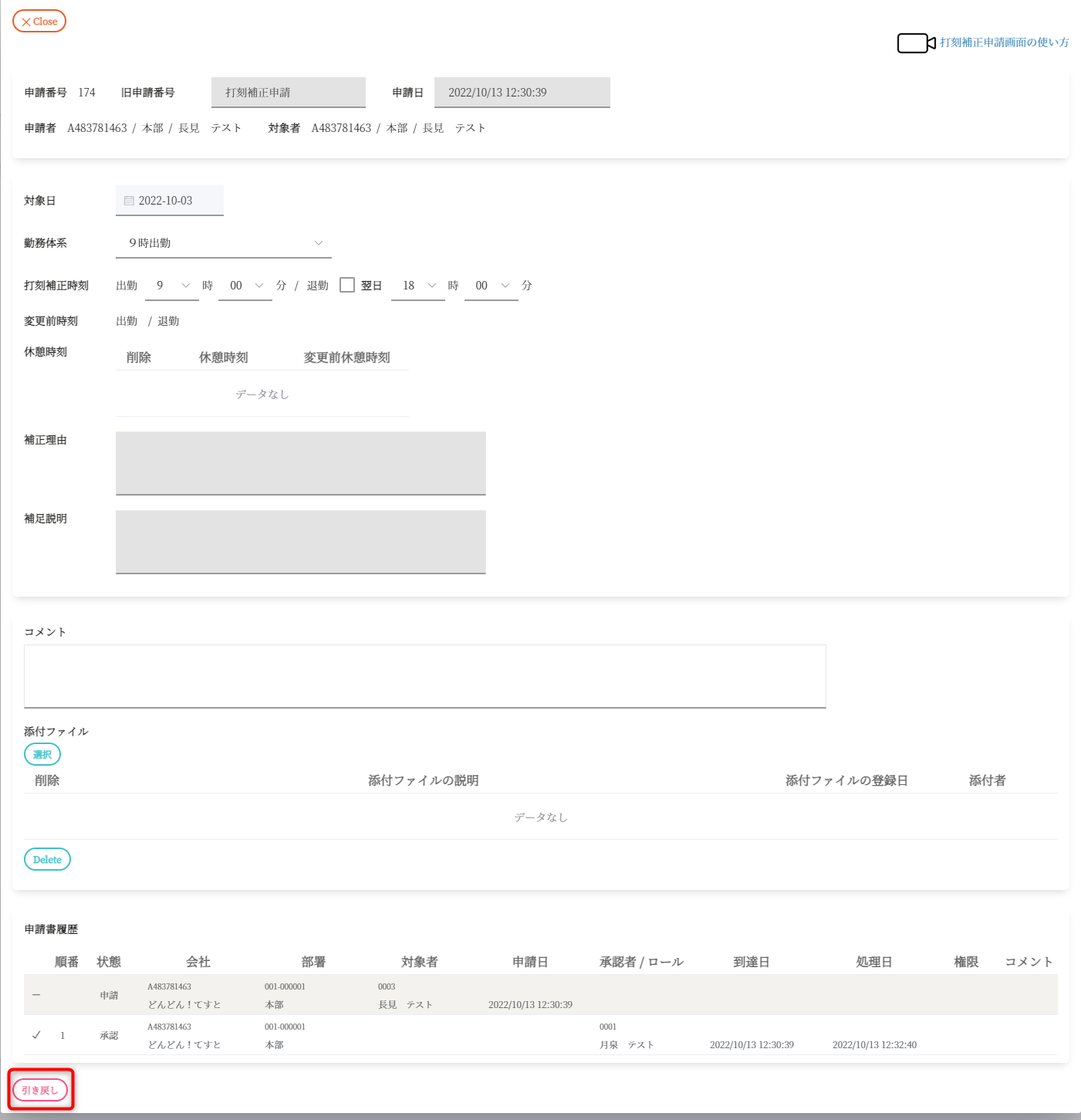Image resolution: width=1081 pixels, height=1120 pixels.
Task: Open 打刻補正申請画面の使い方 help link
Action: click(1004, 42)
